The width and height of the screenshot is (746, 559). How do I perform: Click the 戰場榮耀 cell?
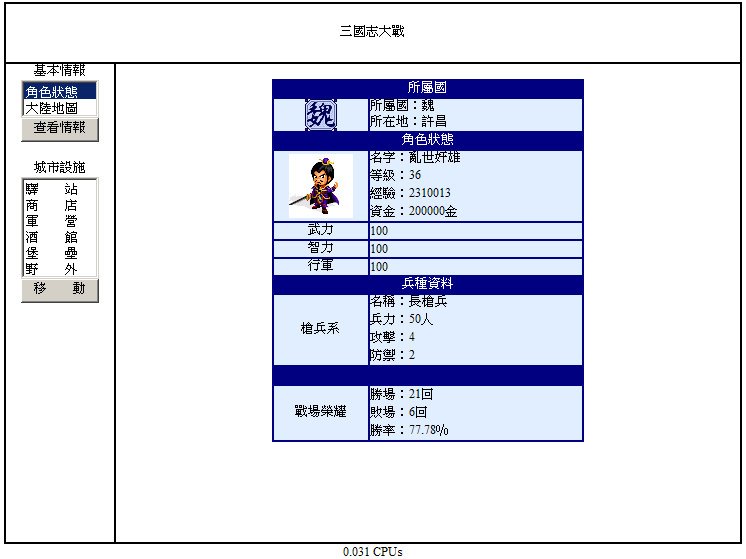(321, 412)
